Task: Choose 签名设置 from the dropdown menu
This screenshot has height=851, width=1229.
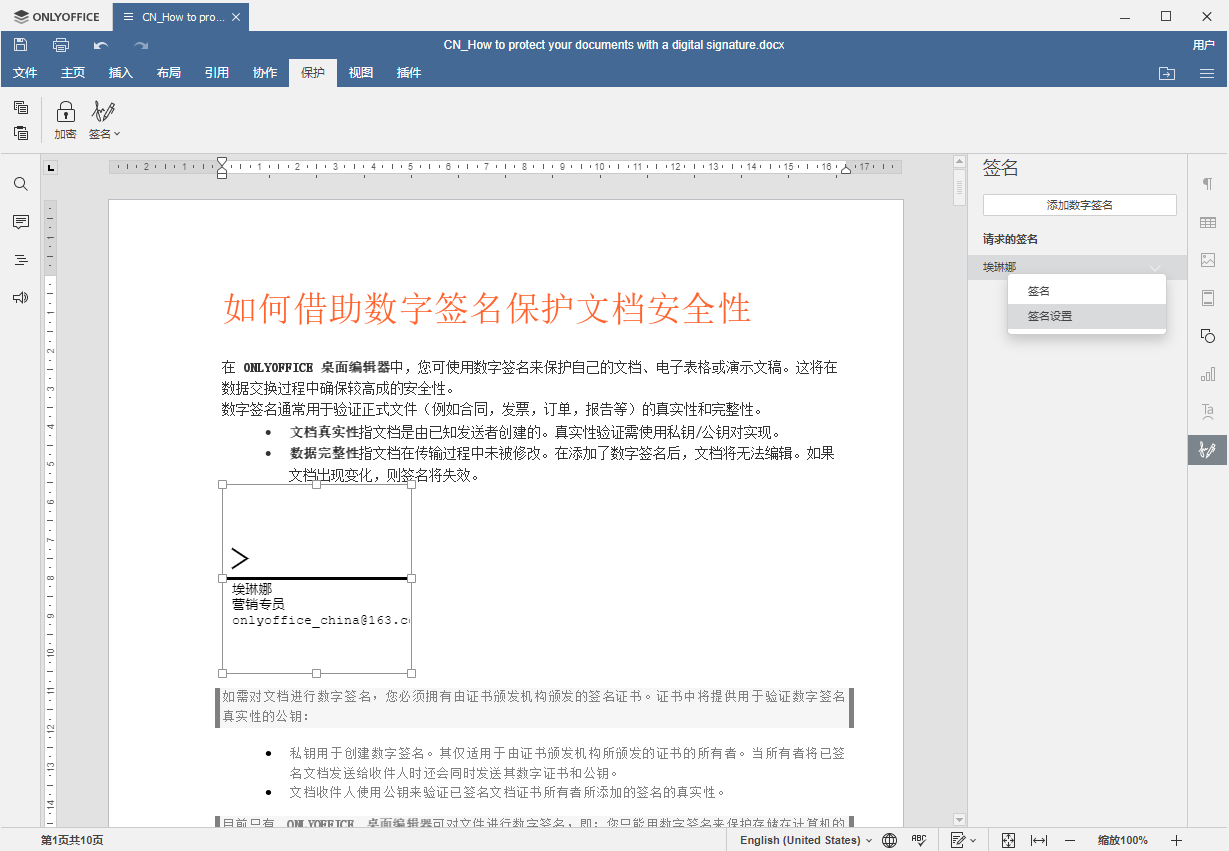Action: 1087,316
